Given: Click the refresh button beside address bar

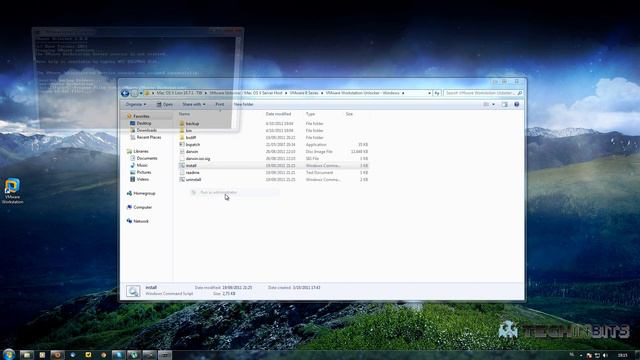Looking at the screenshot, I should coord(437,93).
